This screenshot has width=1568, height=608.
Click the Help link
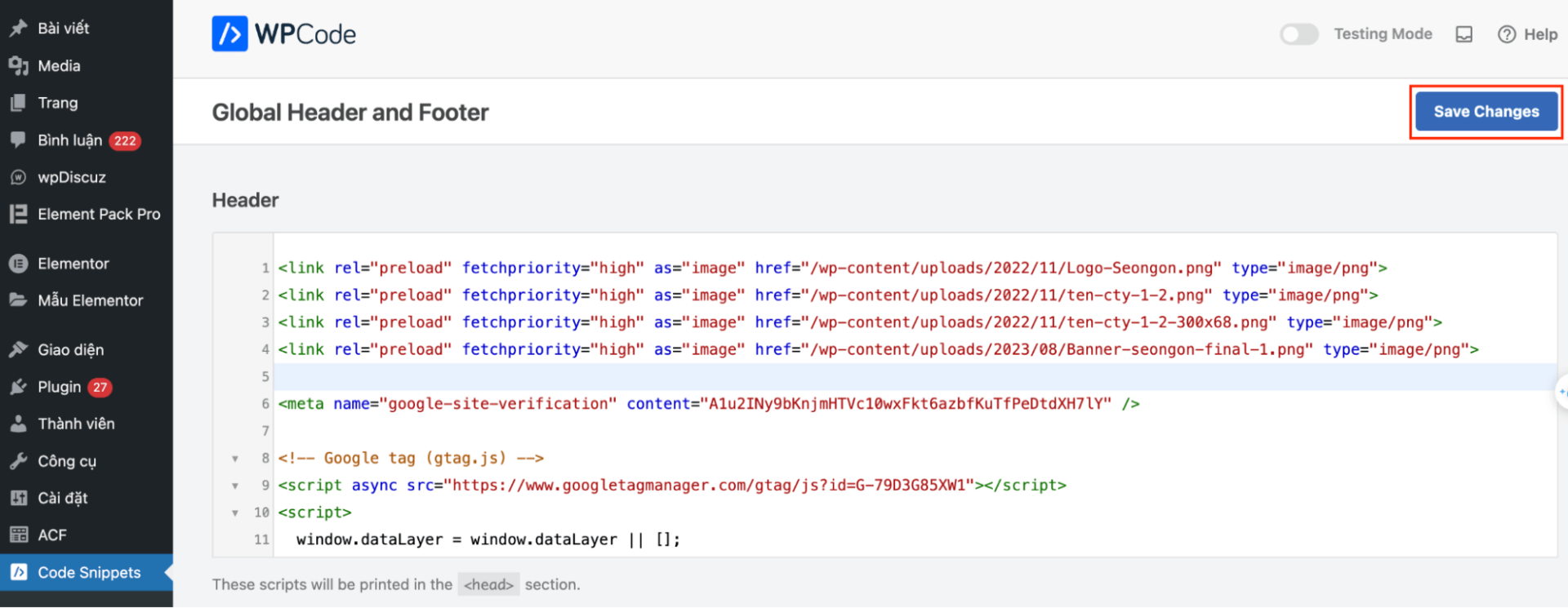(1540, 34)
